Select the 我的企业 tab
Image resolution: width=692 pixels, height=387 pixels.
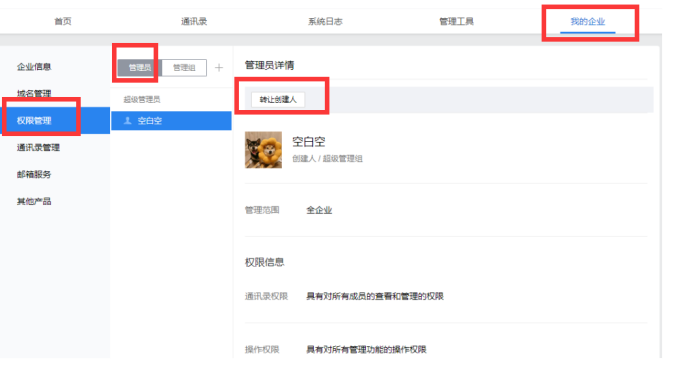tap(587, 21)
